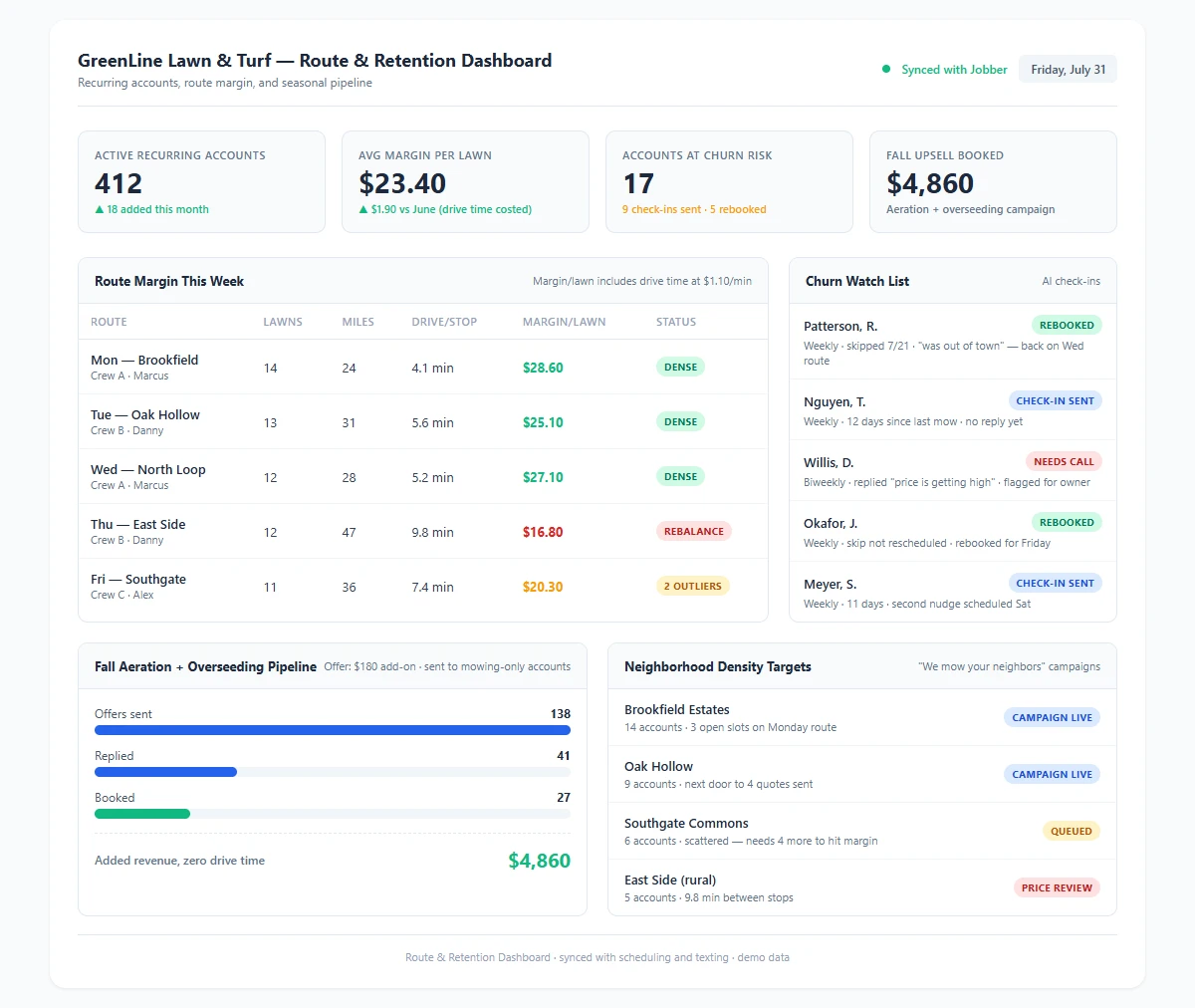The width and height of the screenshot is (1195, 1008).
Task: Open Willis, D. churn entry
Action: [x=953, y=470]
